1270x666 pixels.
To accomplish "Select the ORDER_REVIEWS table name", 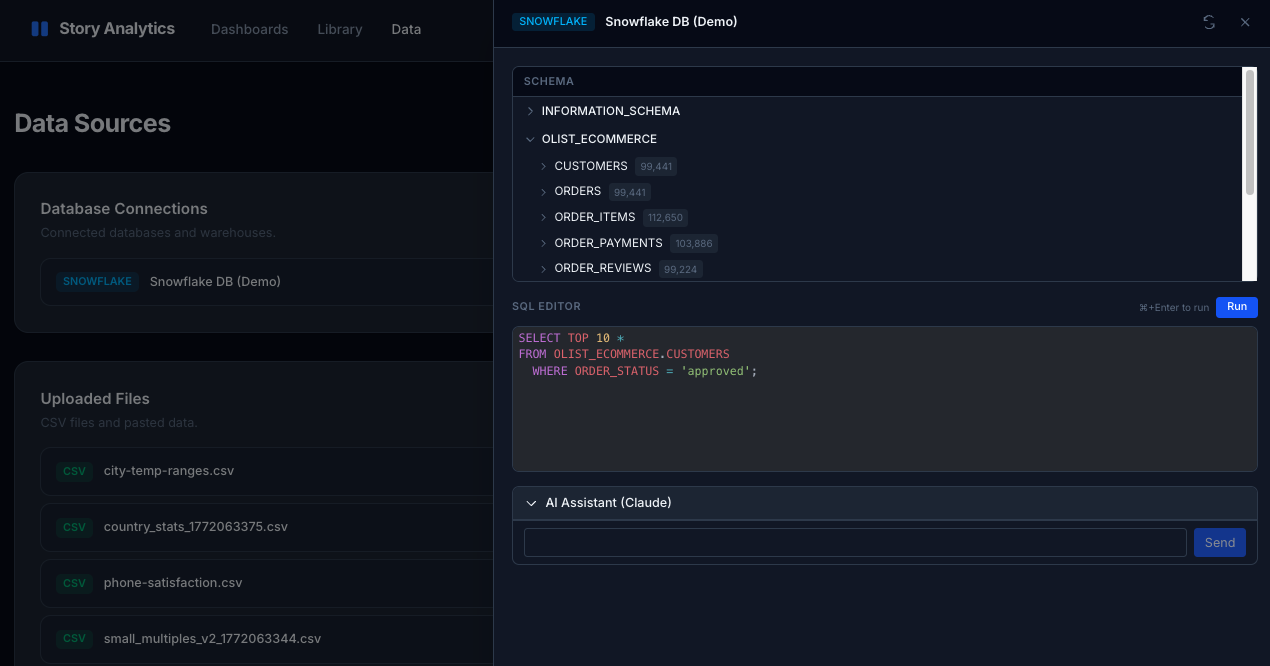I will point(603,268).
